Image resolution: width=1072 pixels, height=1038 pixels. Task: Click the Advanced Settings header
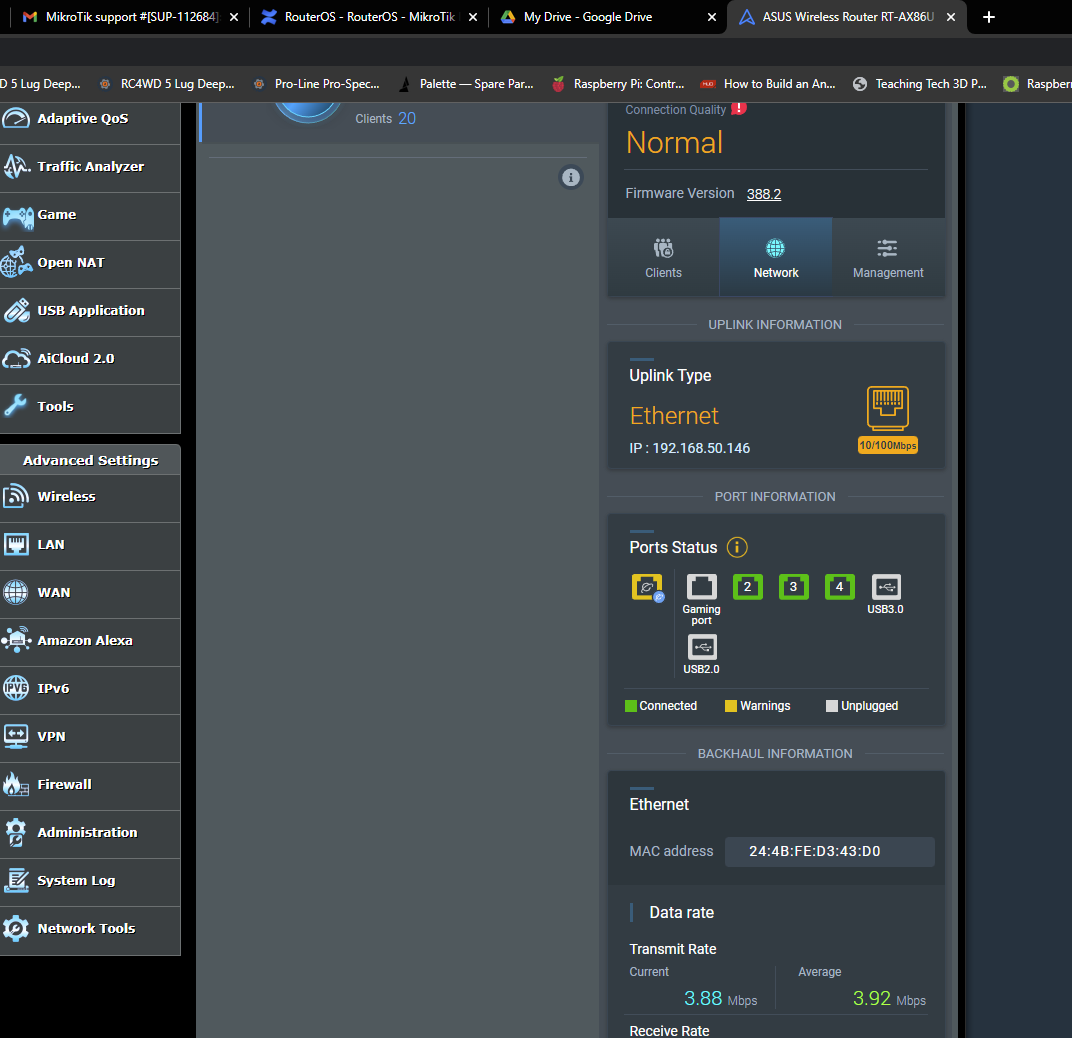click(x=90, y=460)
